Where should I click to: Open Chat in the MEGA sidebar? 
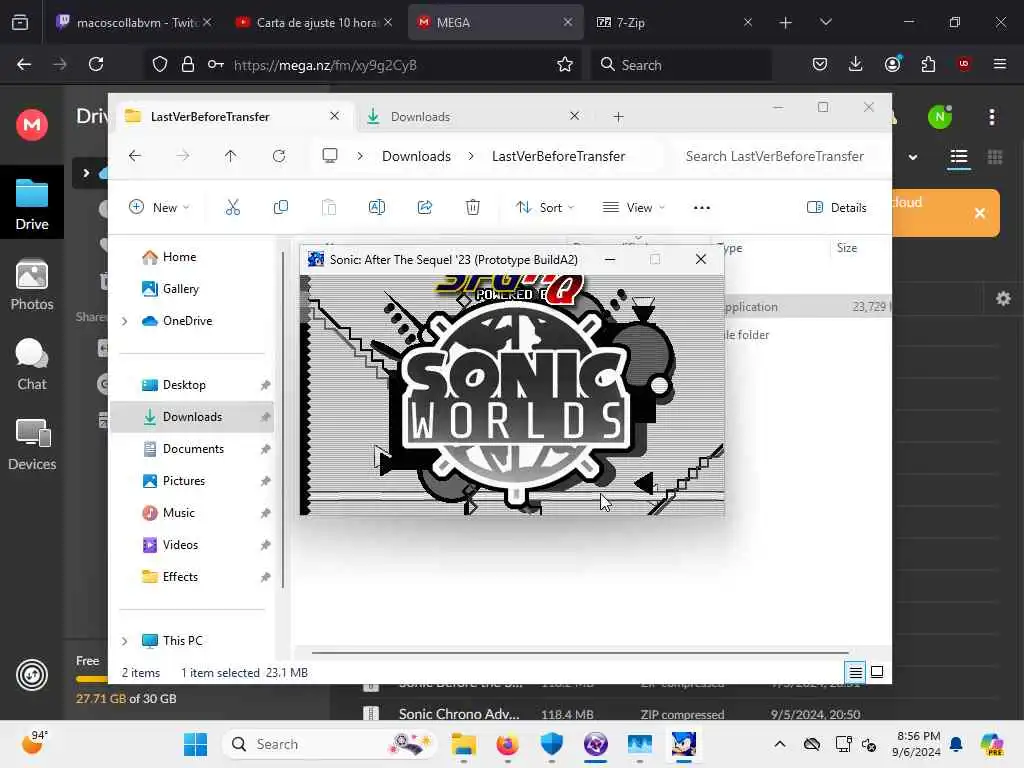click(32, 365)
